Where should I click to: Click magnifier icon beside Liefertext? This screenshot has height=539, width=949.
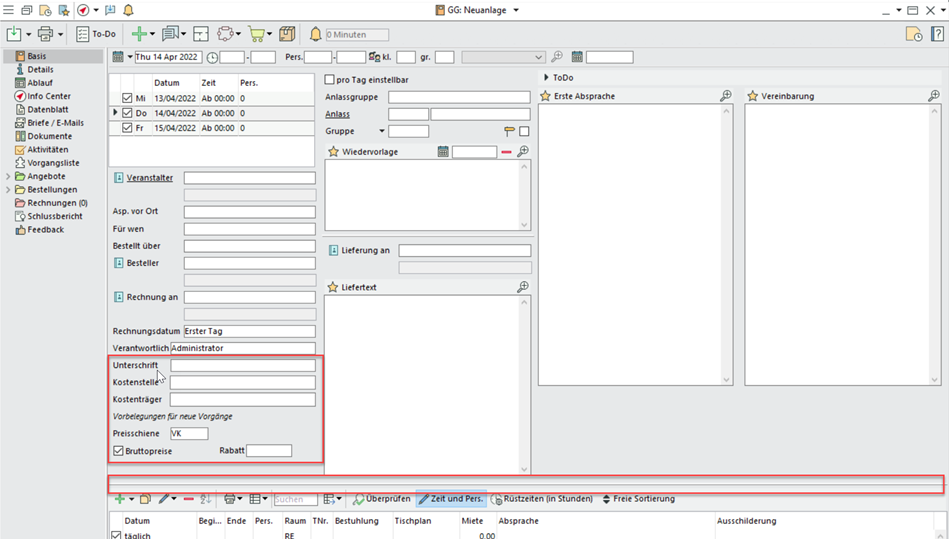522,287
